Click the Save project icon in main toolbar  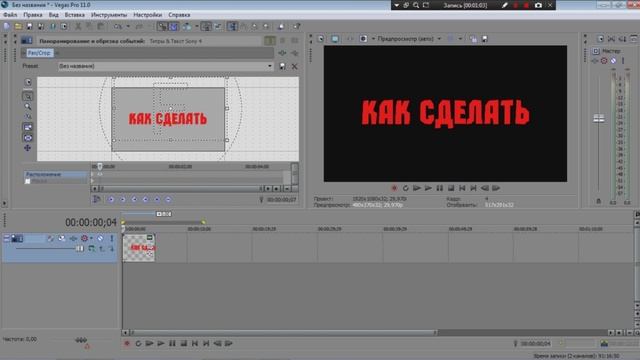[x=29, y=27]
